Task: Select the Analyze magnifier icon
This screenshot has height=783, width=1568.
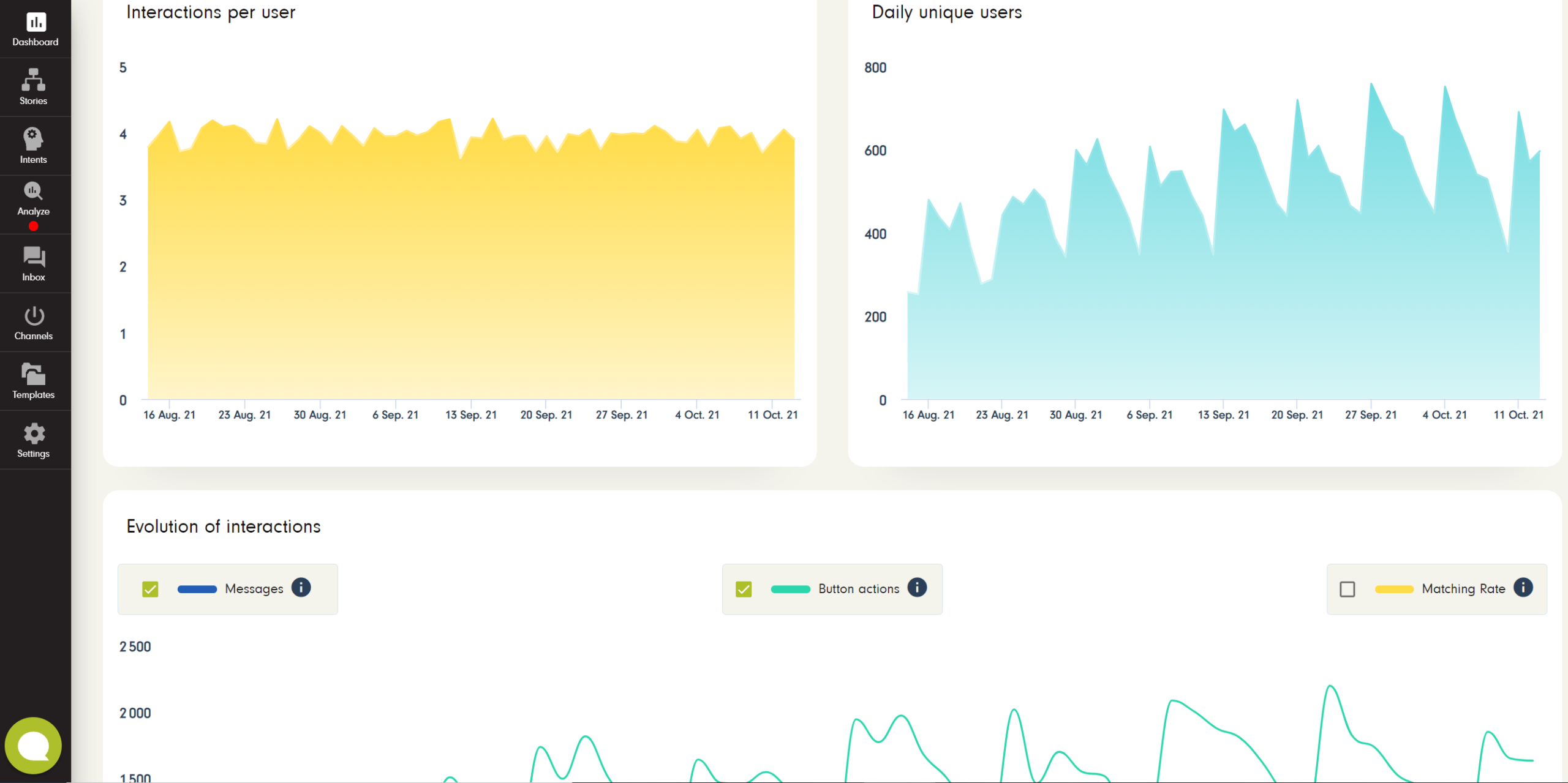Action: click(33, 191)
